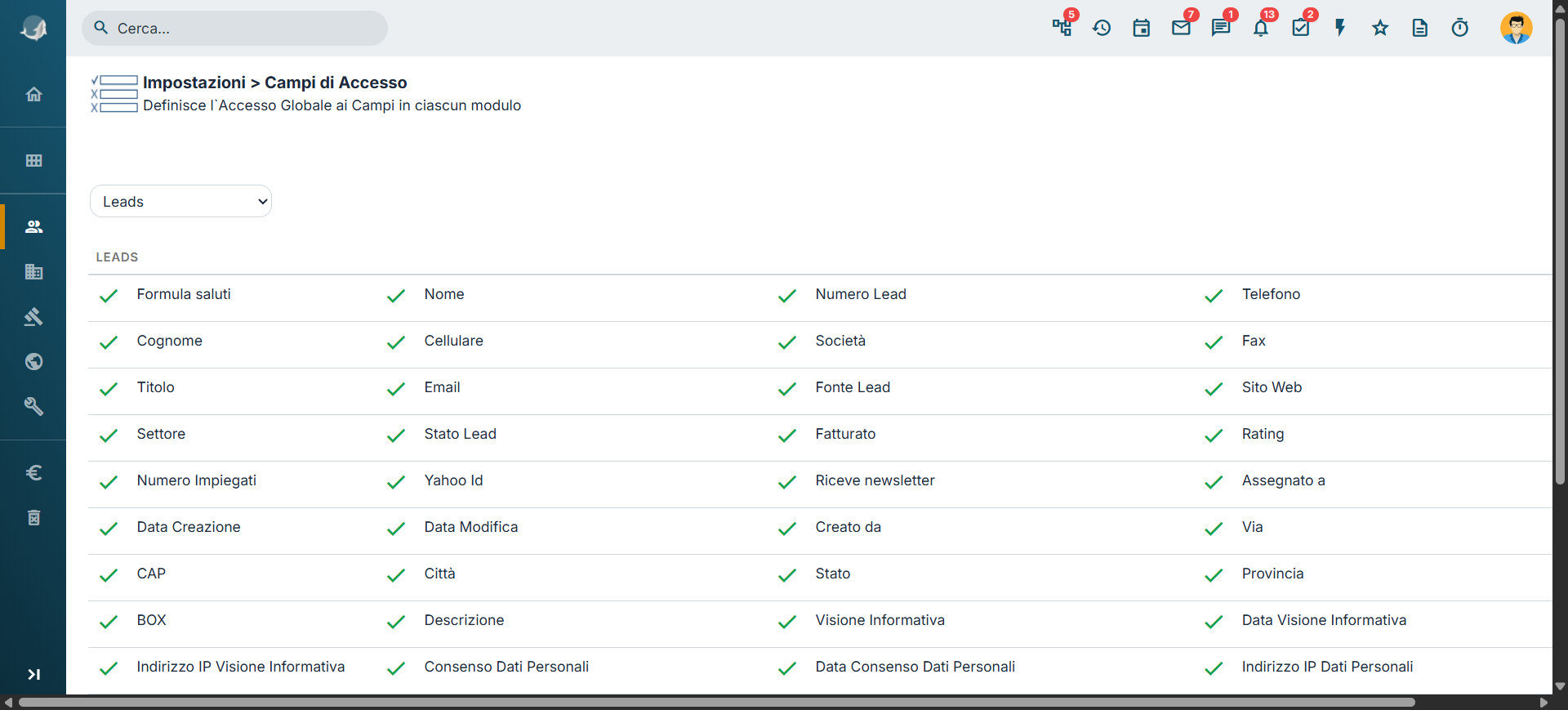The width and height of the screenshot is (1568, 710).
Task: Open the mail icon with badge 7
Action: click(x=1181, y=28)
